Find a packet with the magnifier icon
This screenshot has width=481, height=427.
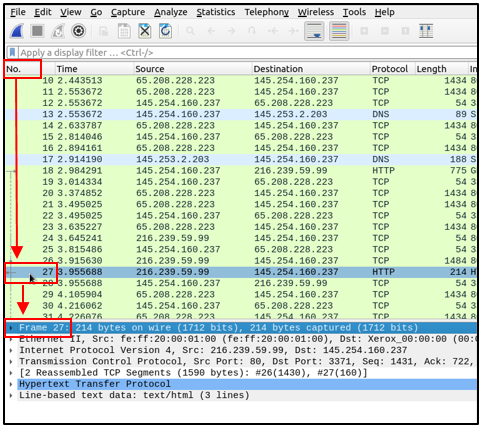190,31
